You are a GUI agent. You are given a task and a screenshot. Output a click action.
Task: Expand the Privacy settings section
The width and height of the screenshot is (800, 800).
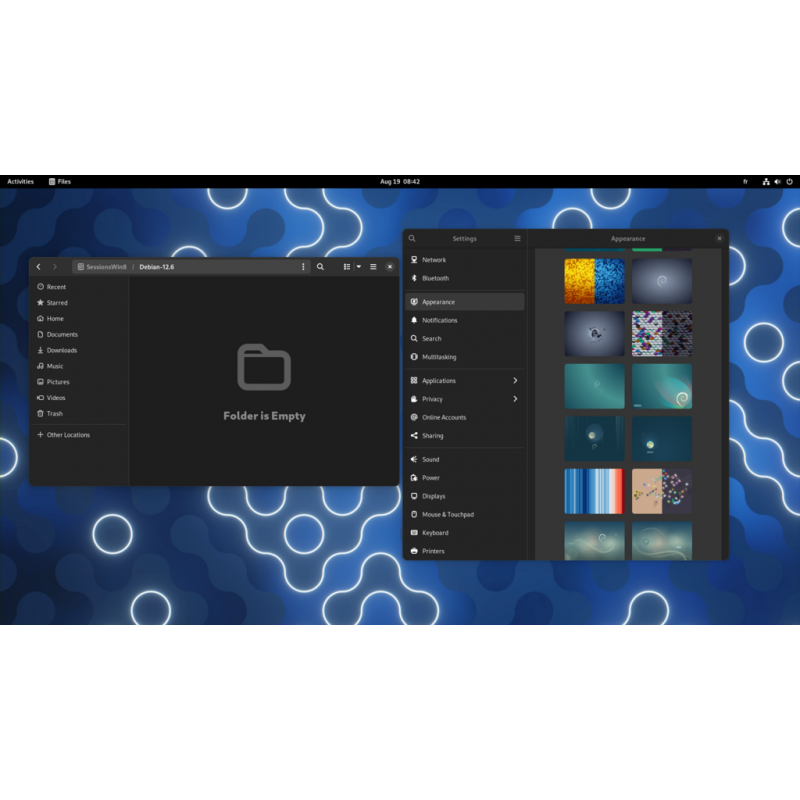click(x=515, y=399)
